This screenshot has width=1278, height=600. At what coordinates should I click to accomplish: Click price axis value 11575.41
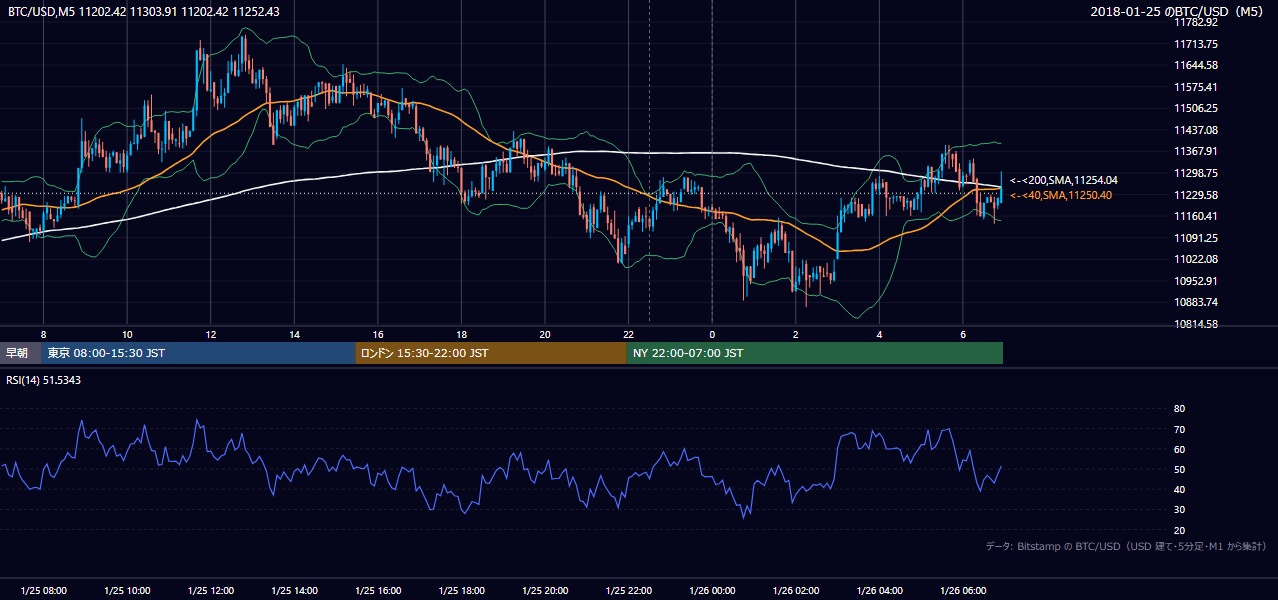coord(1196,87)
